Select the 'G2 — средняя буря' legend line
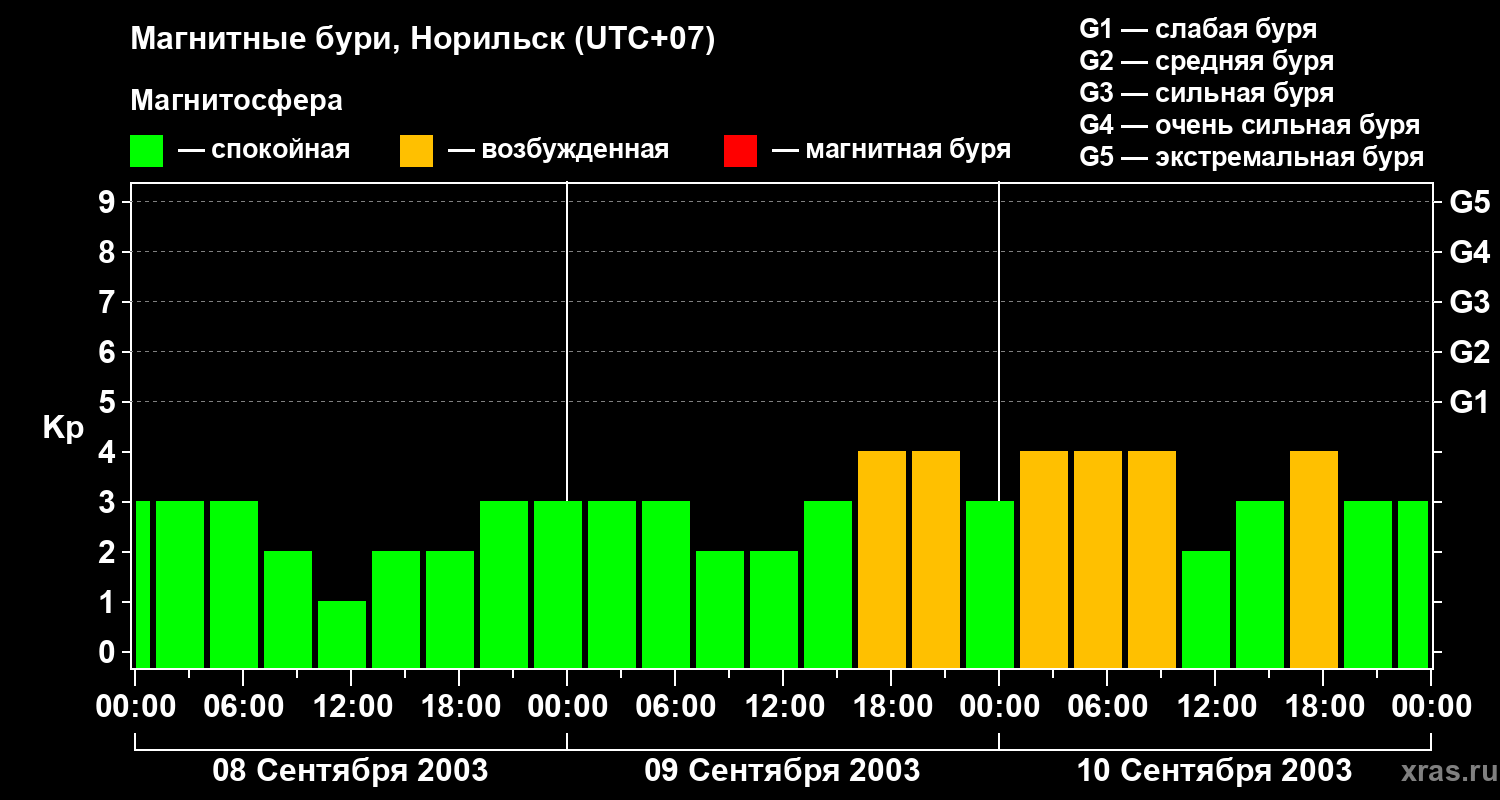Viewport: 1500px width, 800px height. (x=1207, y=61)
